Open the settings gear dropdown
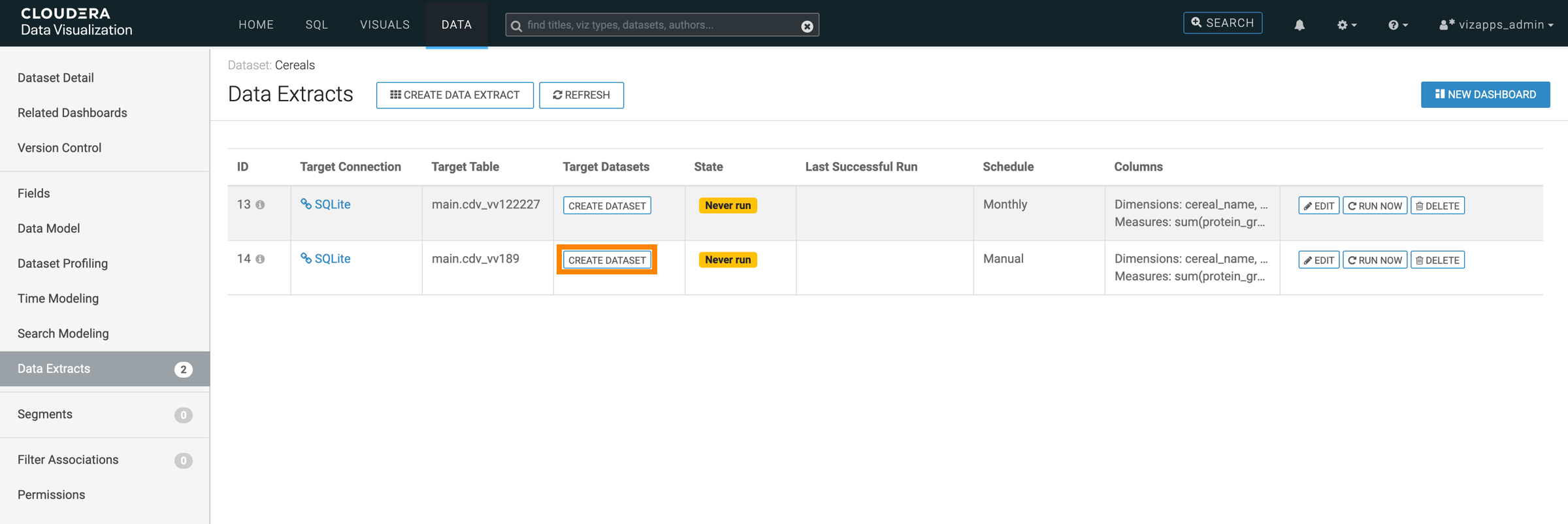 click(x=1346, y=25)
